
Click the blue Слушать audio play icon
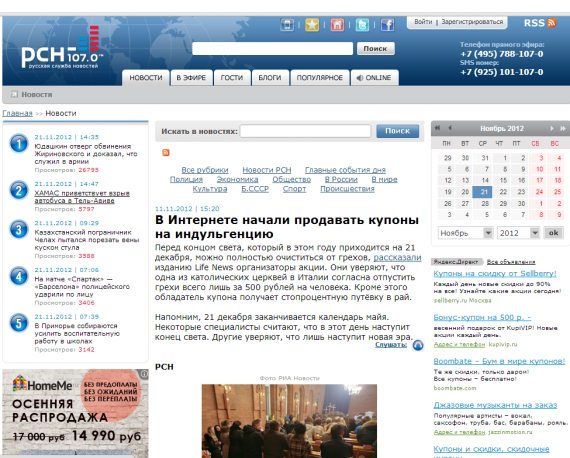tap(418, 345)
